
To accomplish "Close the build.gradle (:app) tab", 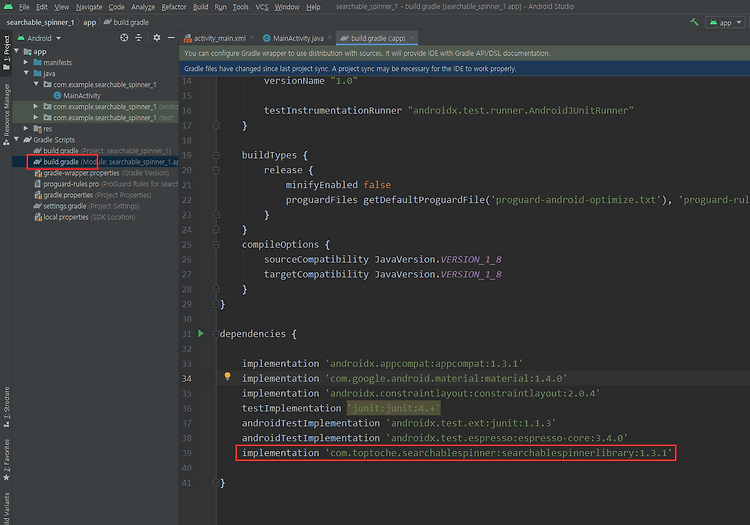I will click(411, 38).
